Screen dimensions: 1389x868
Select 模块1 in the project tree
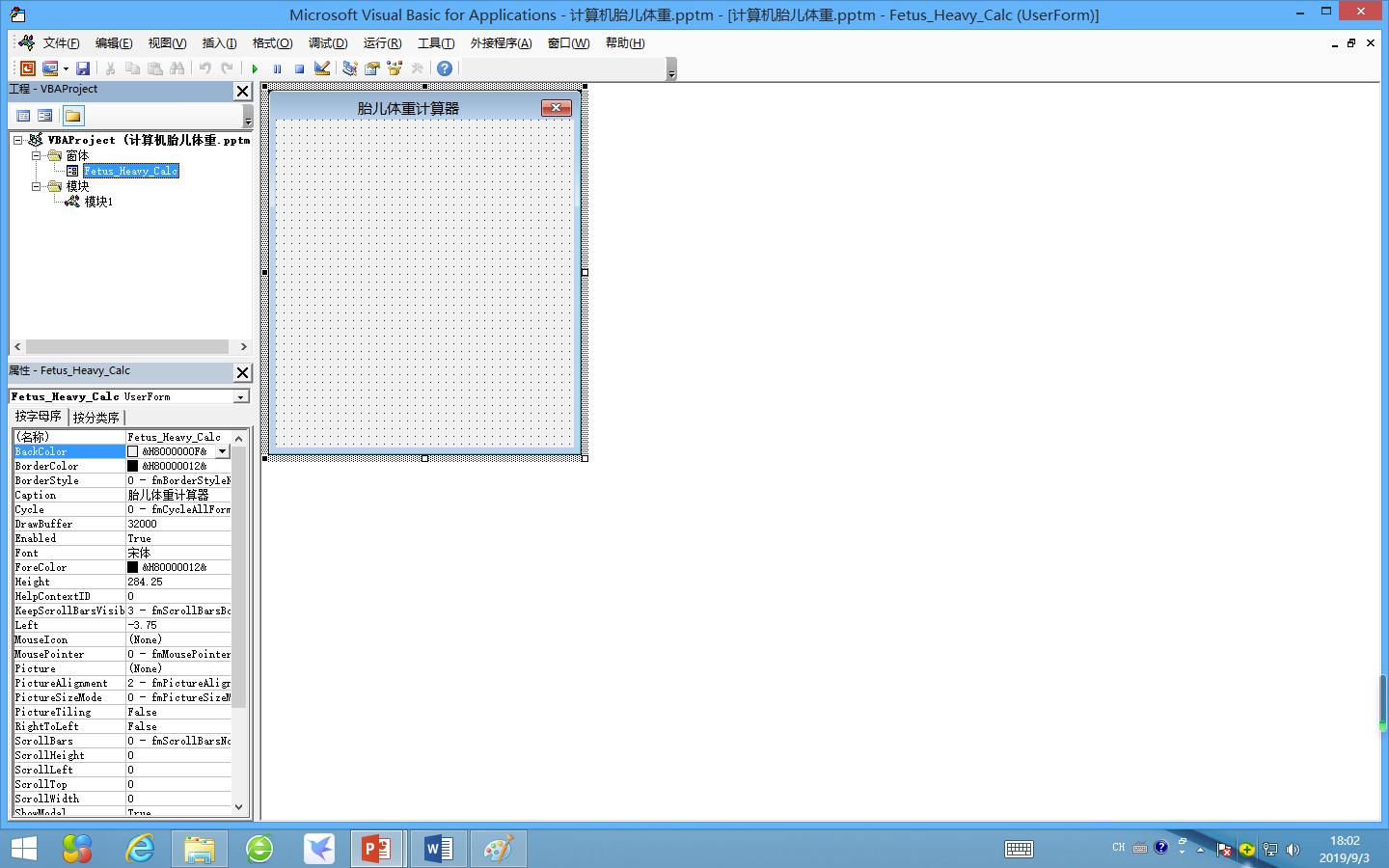[98, 202]
